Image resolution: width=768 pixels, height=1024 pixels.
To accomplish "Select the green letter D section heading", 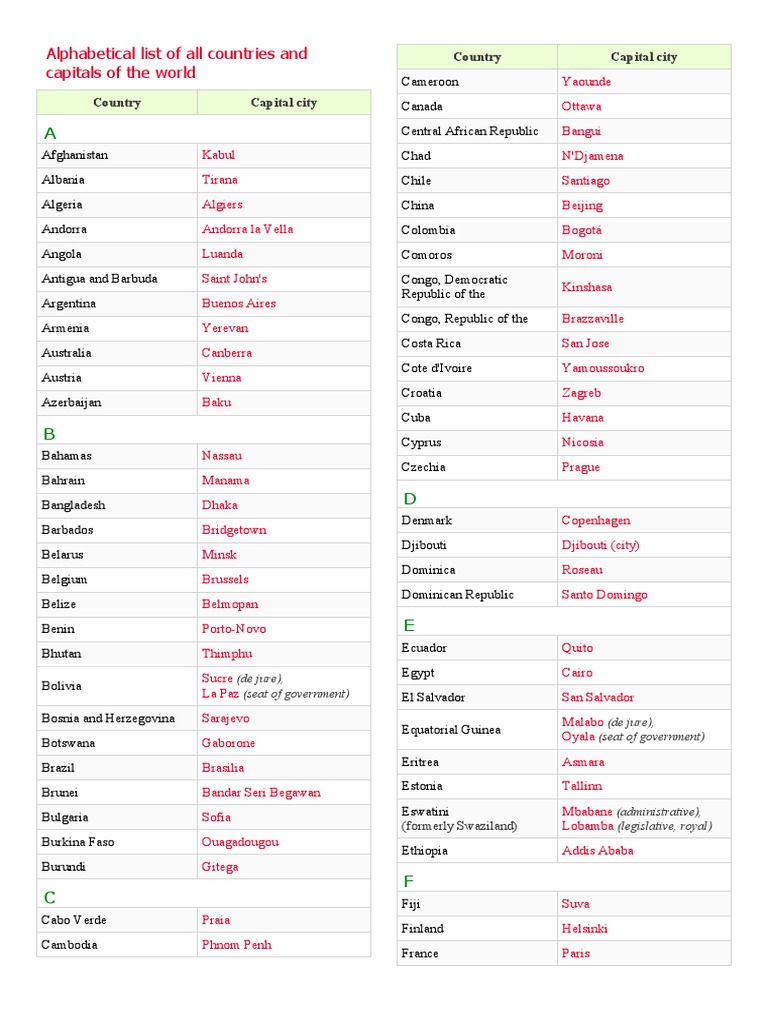I will click(x=409, y=498).
